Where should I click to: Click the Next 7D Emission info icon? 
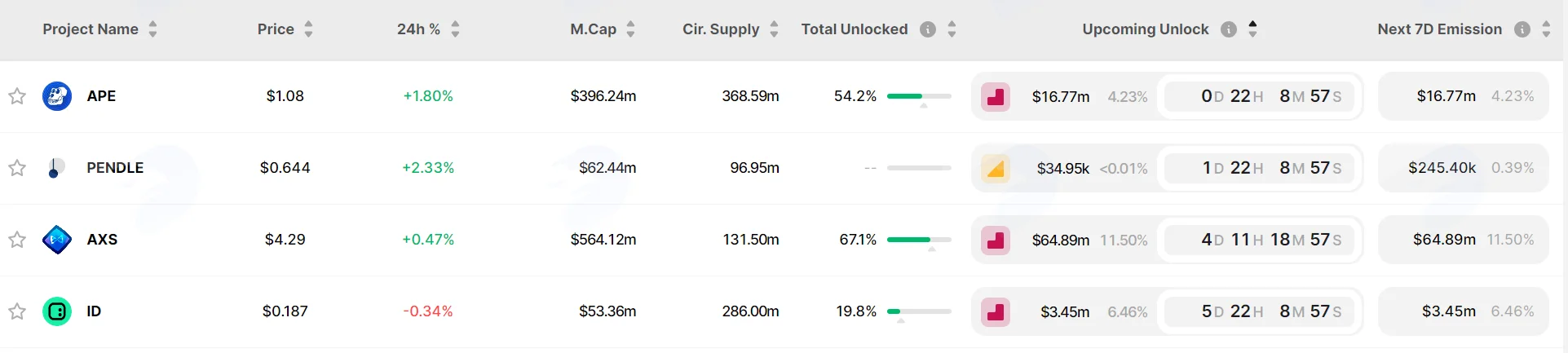pyautogui.click(x=1522, y=29)
